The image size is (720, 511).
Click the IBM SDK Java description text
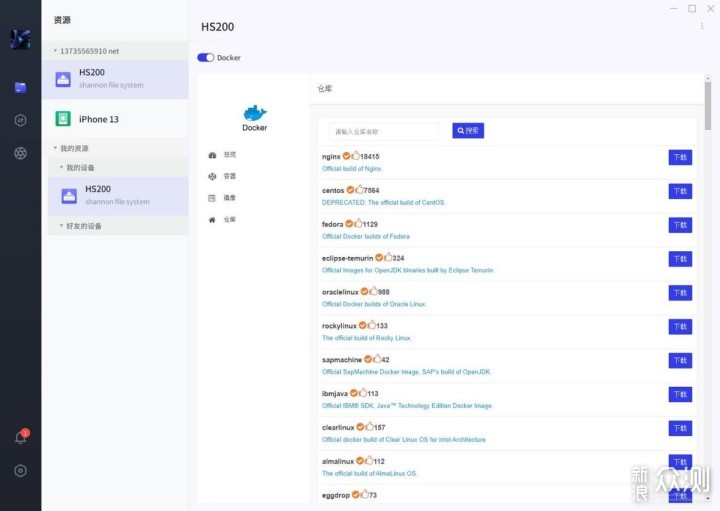[407, 406]
